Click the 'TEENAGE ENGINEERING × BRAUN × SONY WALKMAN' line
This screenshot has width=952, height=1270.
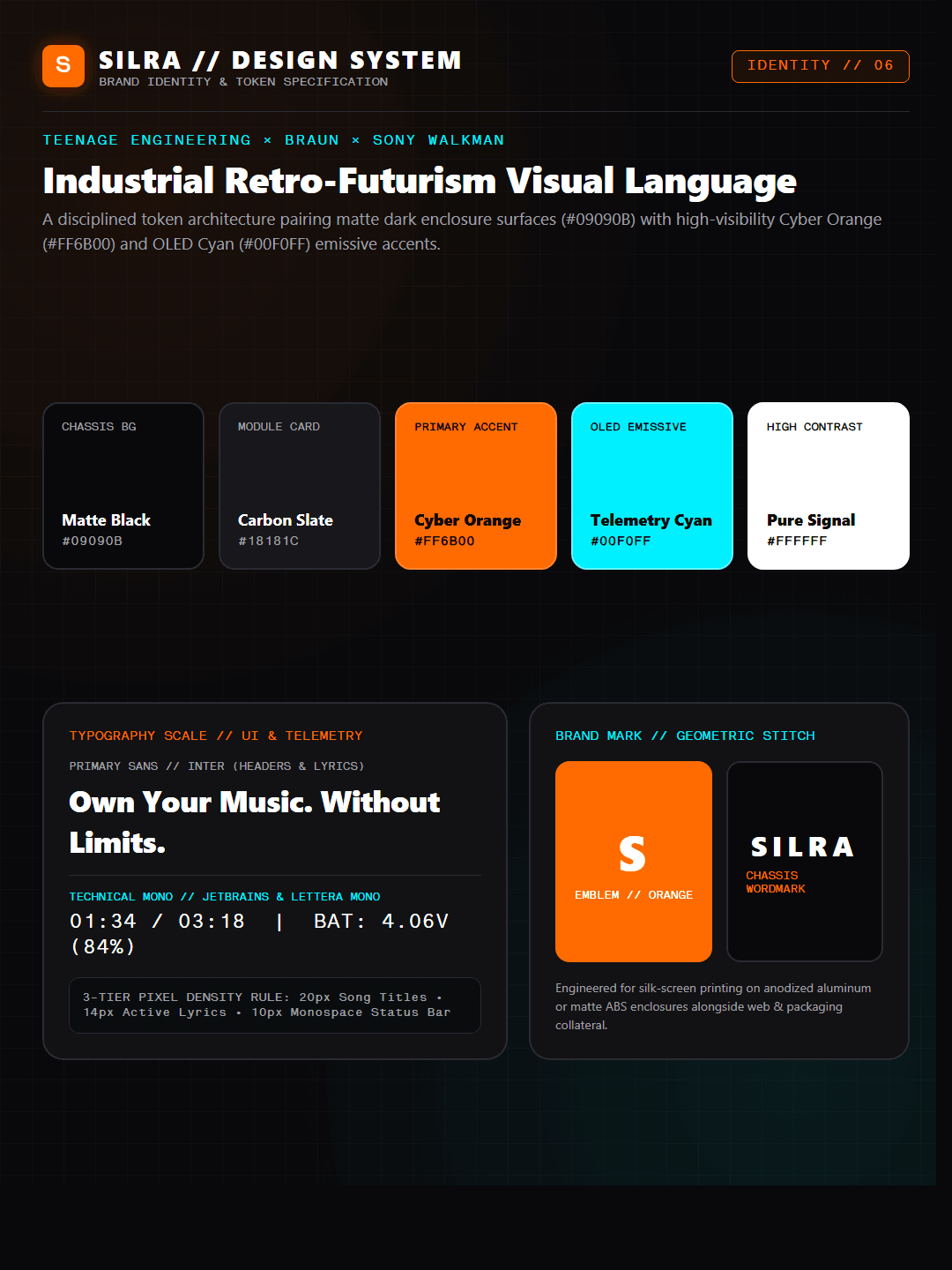point(273,140)
